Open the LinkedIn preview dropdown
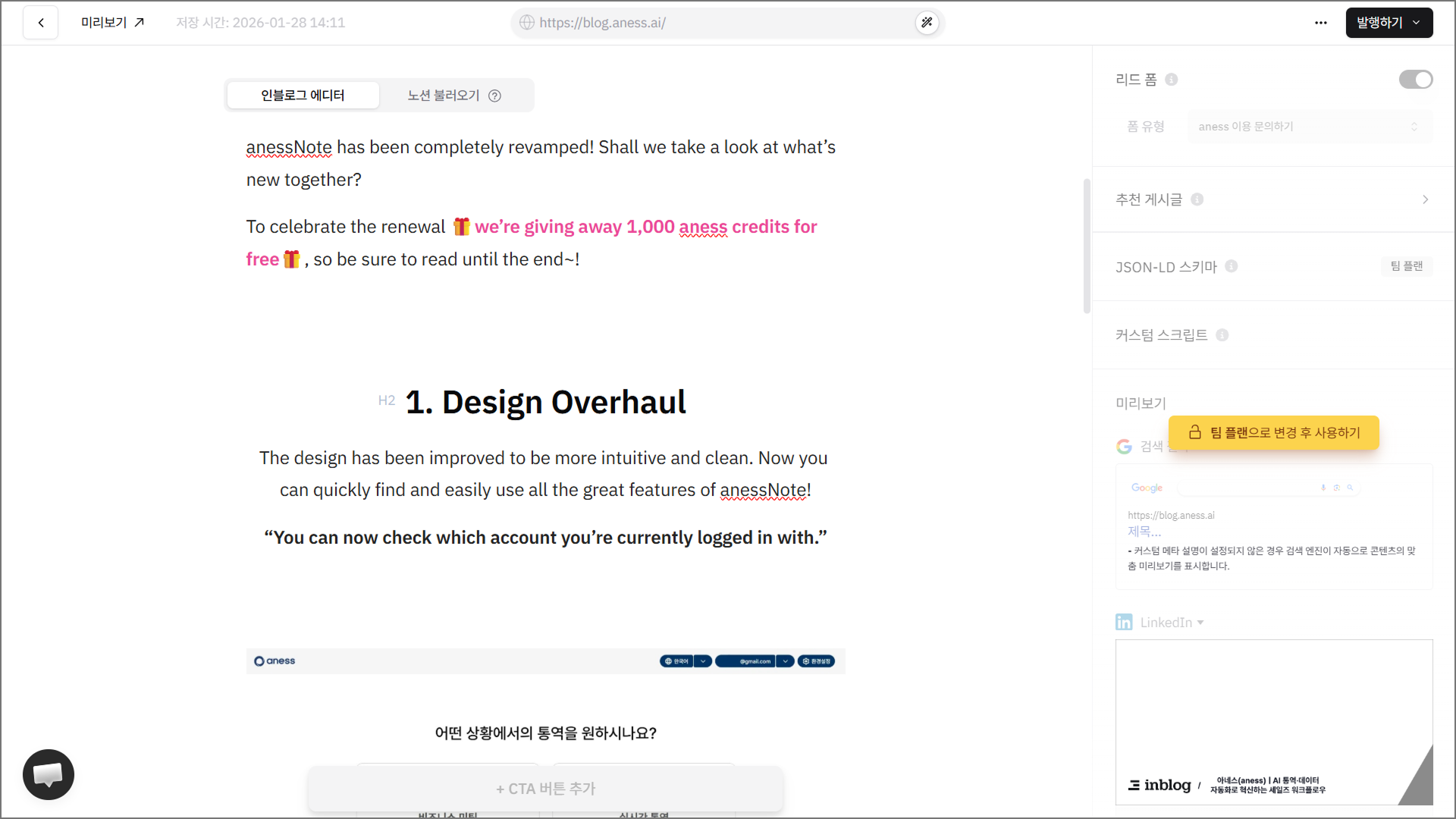Viewport: 1456px width, 819px height. [x=1172, y=623]
